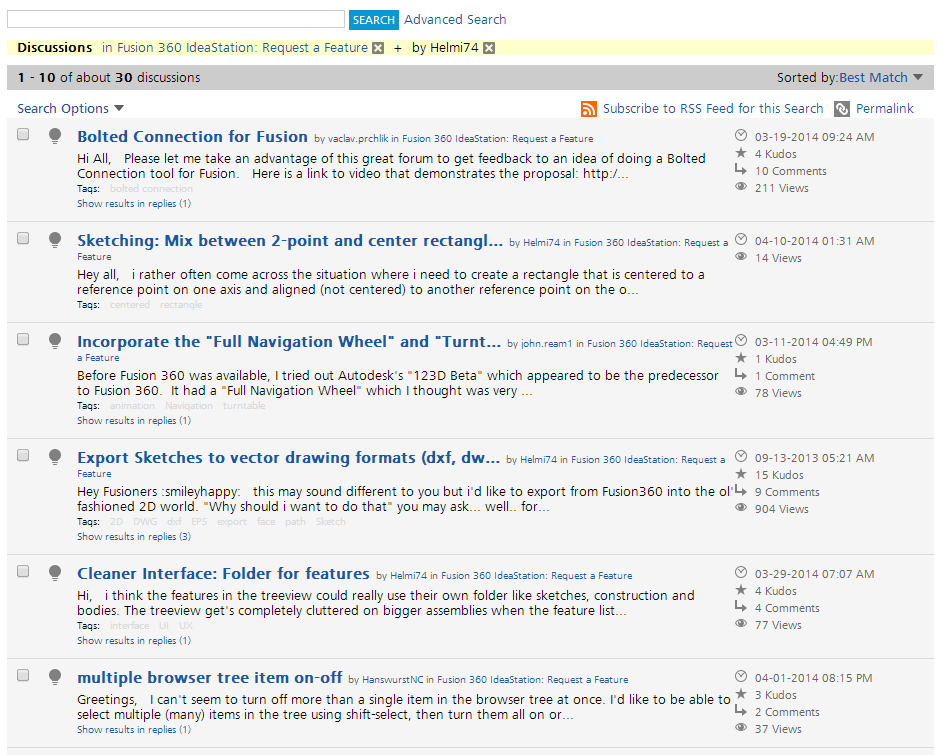Check the box for Incorporate the Full Navigation Wheel
Image resolution: width=942 pixels, height=755 pixels.
(23, 339)
